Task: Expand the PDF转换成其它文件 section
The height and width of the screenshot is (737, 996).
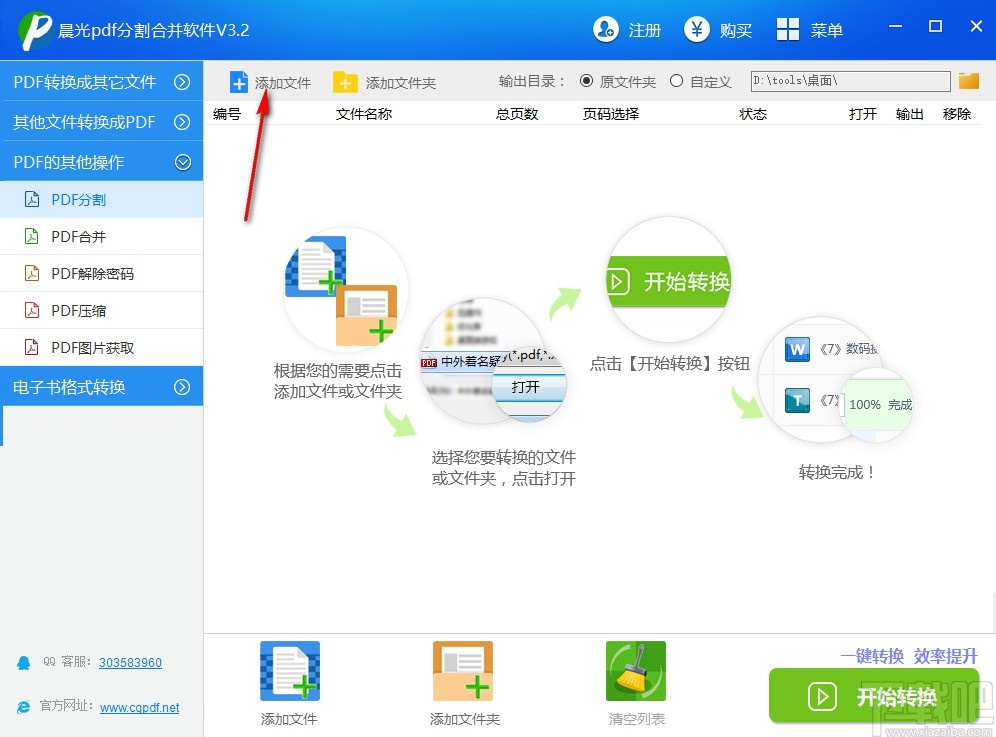Action: tap(85, 83)
